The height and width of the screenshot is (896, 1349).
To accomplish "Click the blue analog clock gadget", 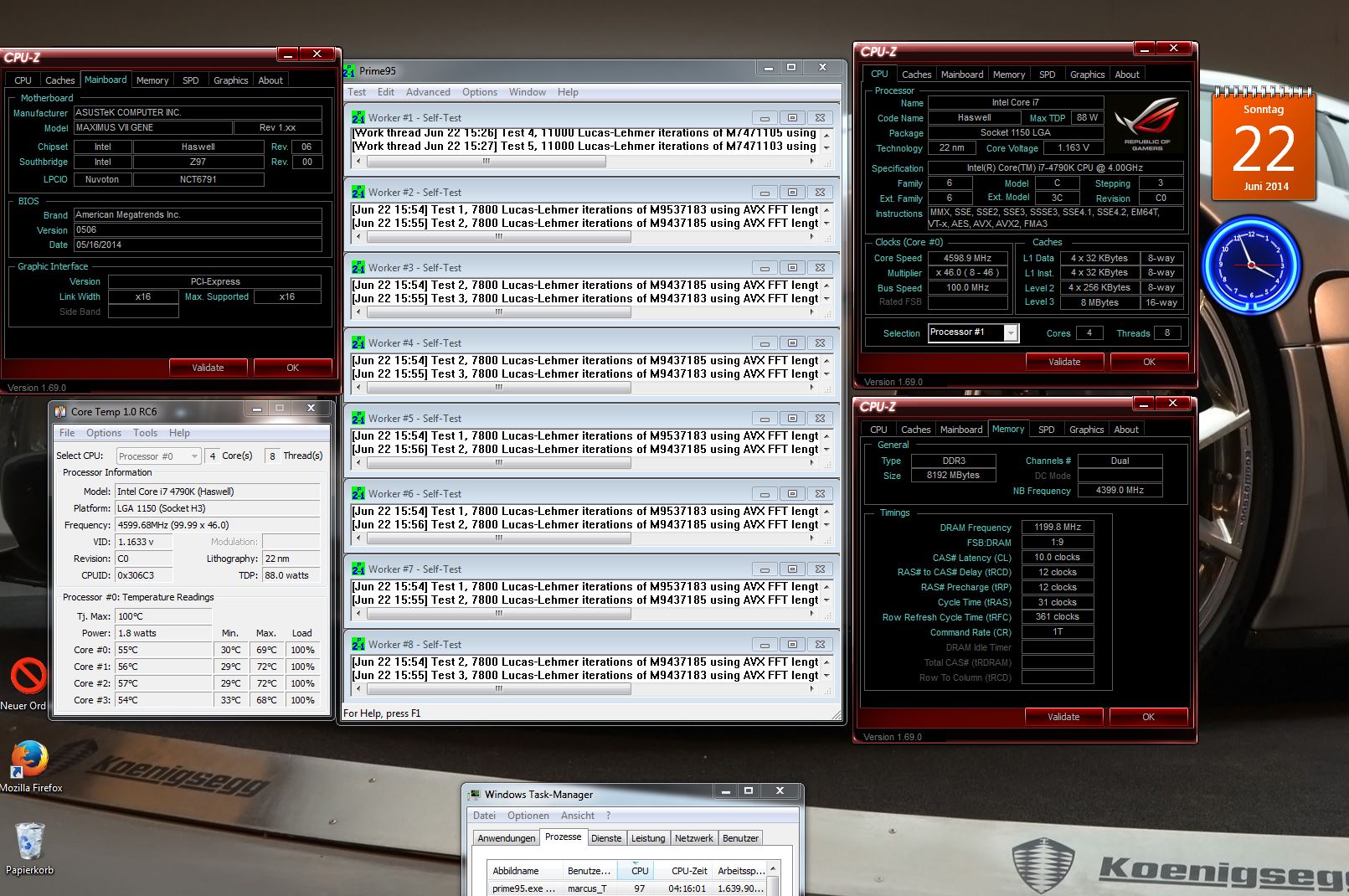I will 1252,265.
